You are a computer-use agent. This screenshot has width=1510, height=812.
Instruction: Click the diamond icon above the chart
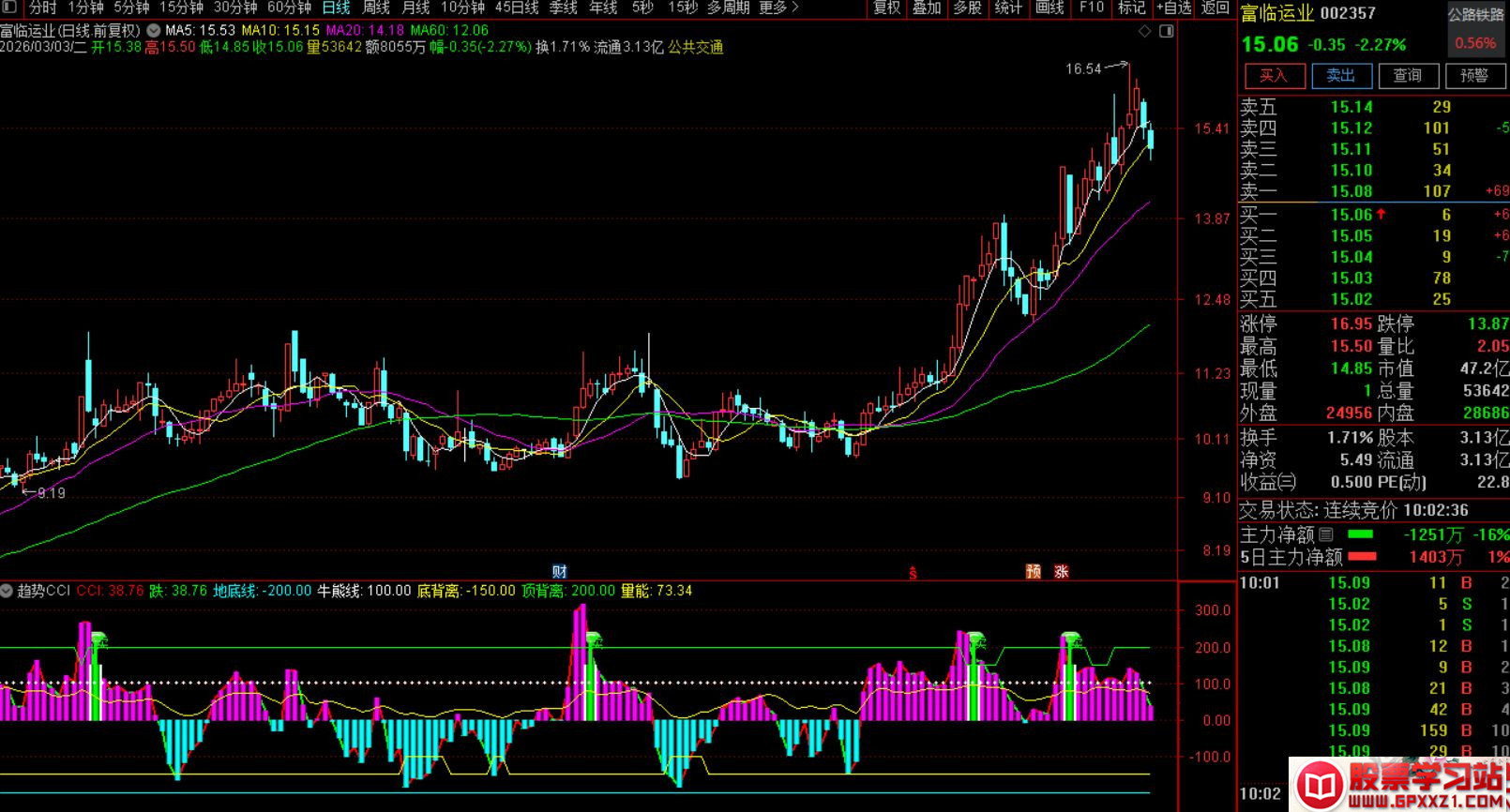(x=1144, y=32)
